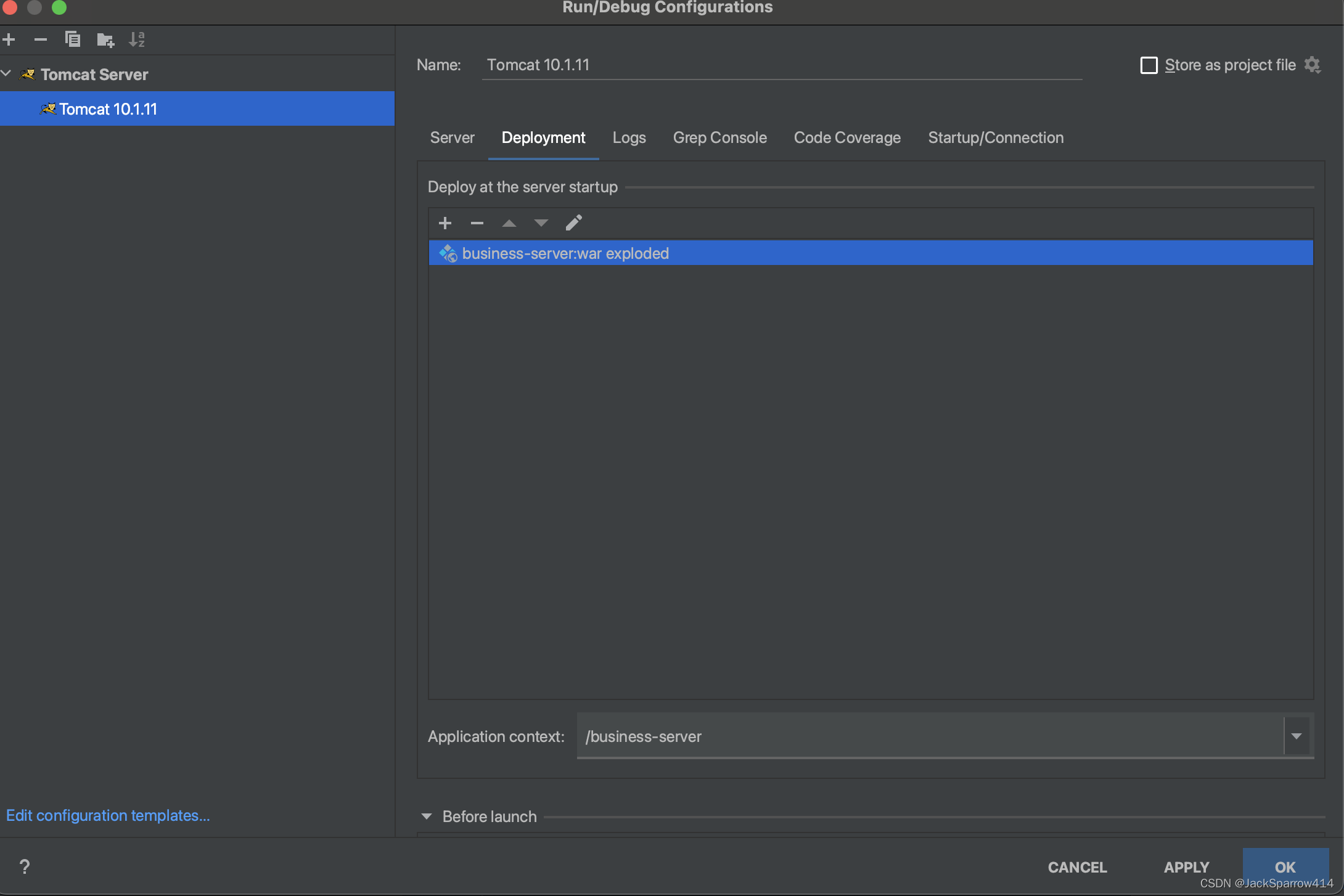
Task: Click the APPLY button
Action: 1187,867
